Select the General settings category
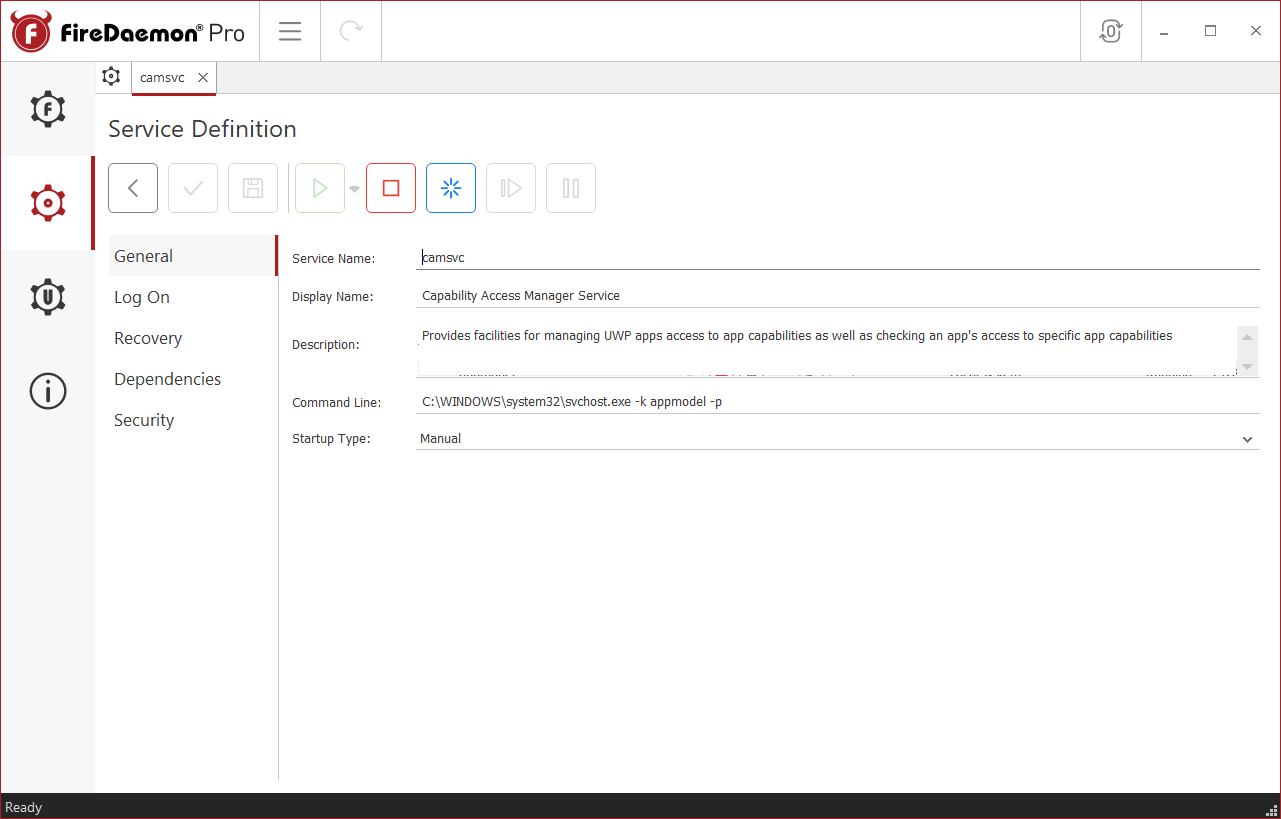Viewport: 1281px width, 819px height. tap(192, 256)
